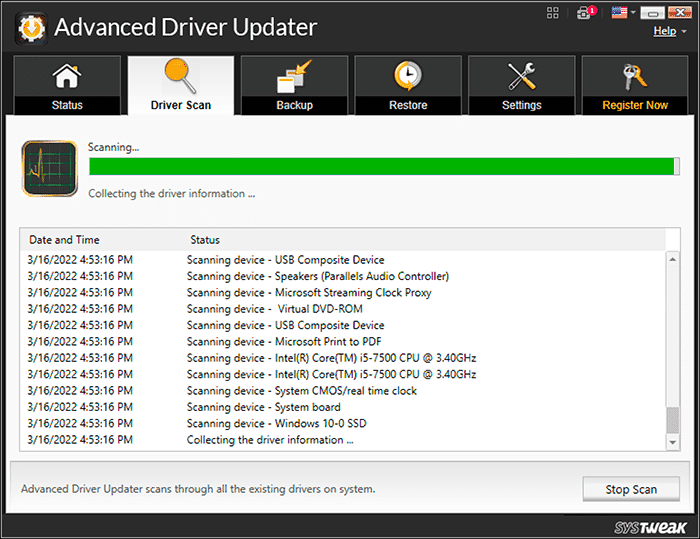
Task: Go to the Restore tab
Action: [408, 86]
